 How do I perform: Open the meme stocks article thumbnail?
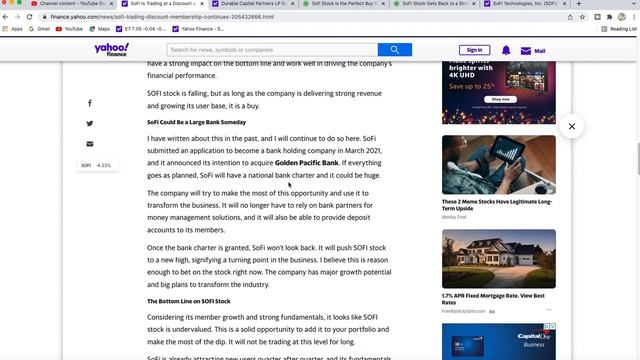tap(499, 165)
